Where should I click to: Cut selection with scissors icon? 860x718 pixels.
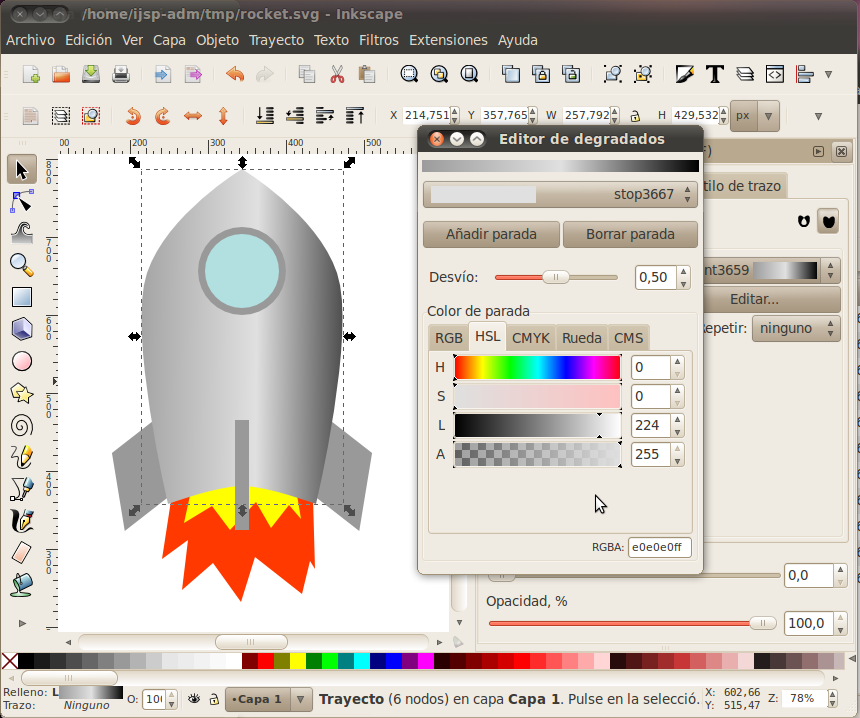[337, 74]
